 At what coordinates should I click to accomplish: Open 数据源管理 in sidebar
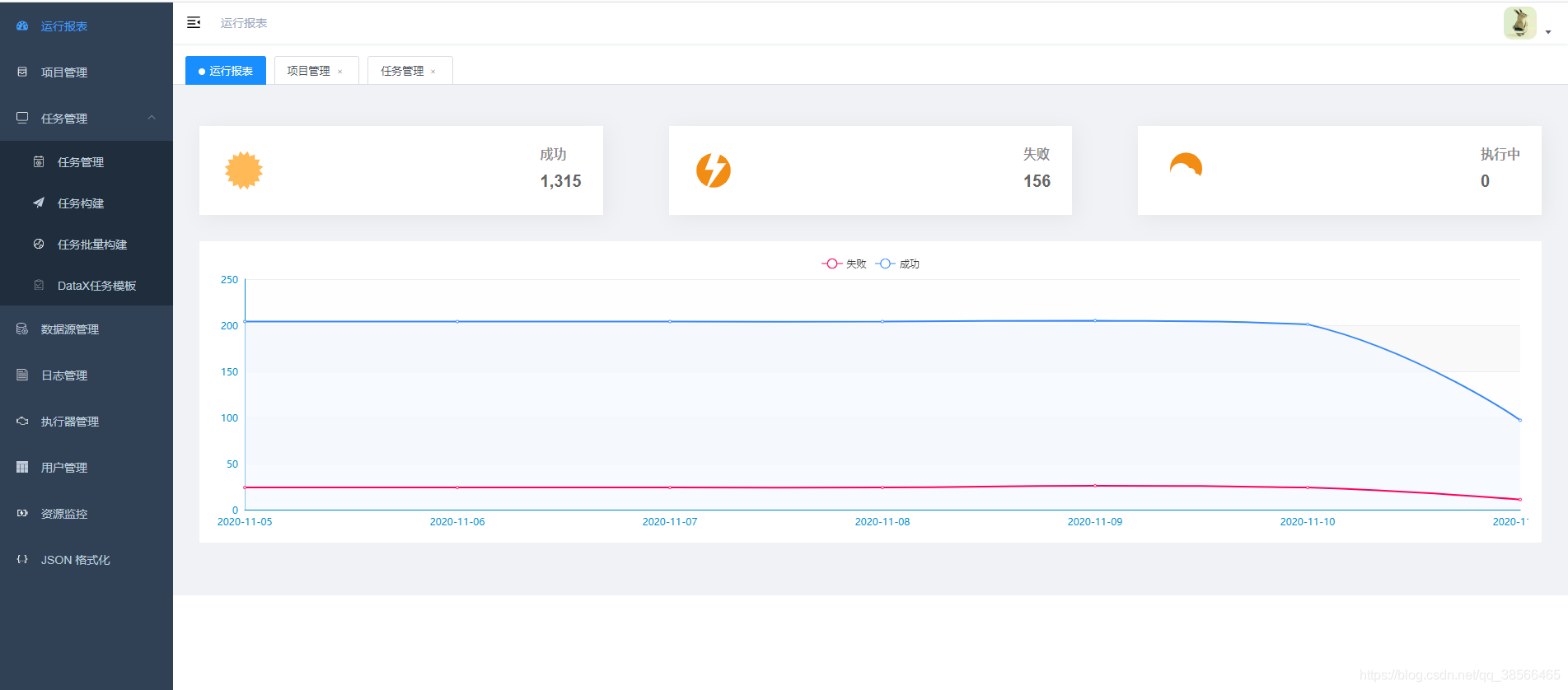click(69, 329)
